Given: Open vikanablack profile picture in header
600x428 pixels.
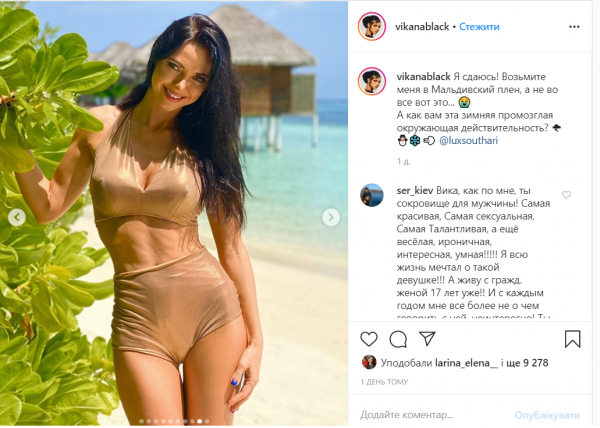Looking at the screenshot, I should coord(372,26).
